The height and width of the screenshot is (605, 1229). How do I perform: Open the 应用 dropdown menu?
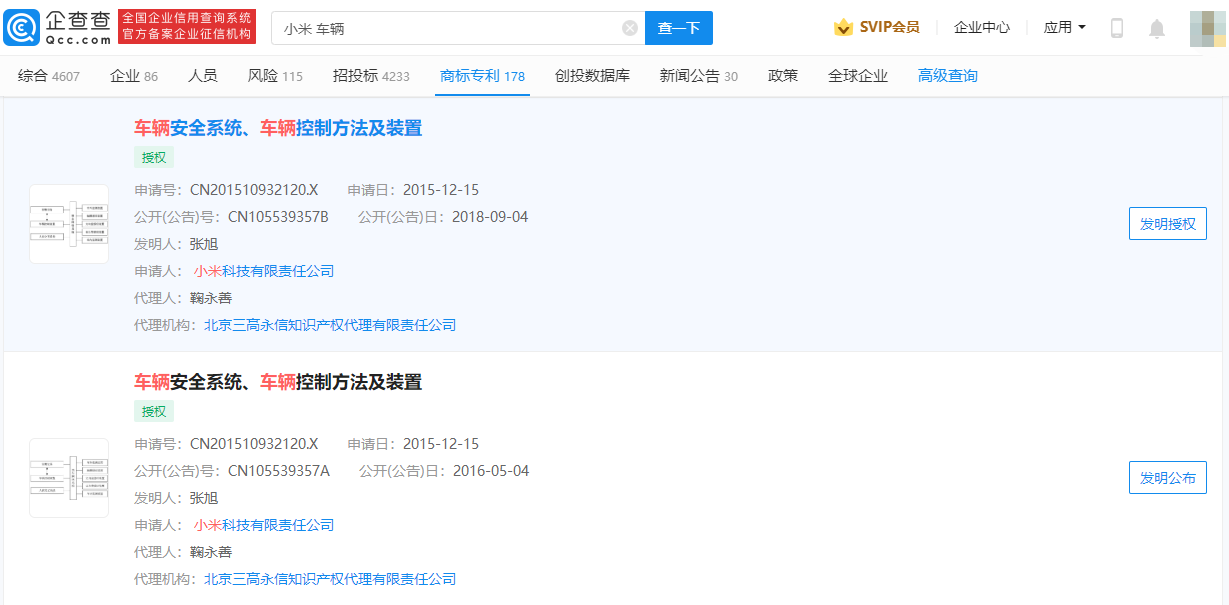pyautogui.click(x=1064, y=27)
